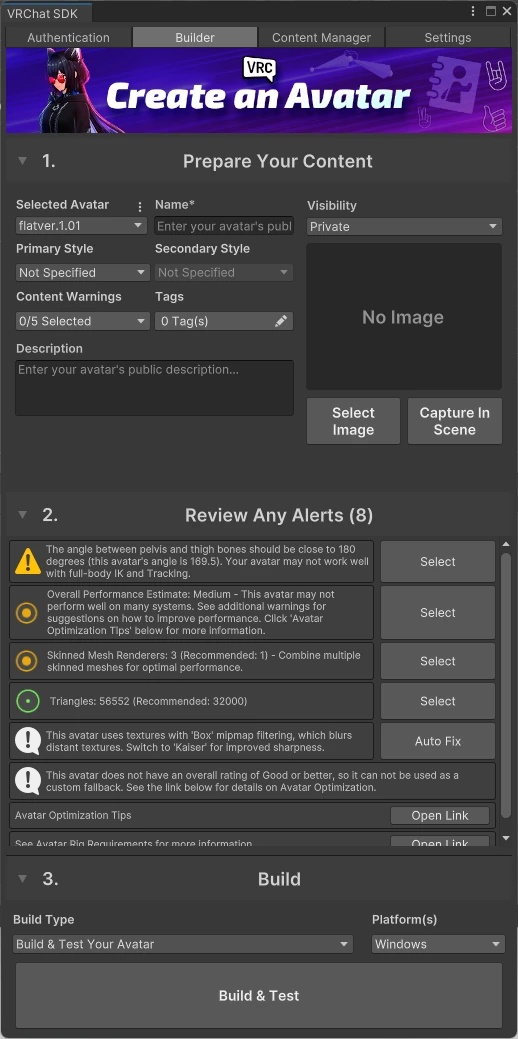The width and height of the screenshot is (518, 1039).
Task: Click the Box mipmap filtering info icon
Action: (x=28, y=741)
